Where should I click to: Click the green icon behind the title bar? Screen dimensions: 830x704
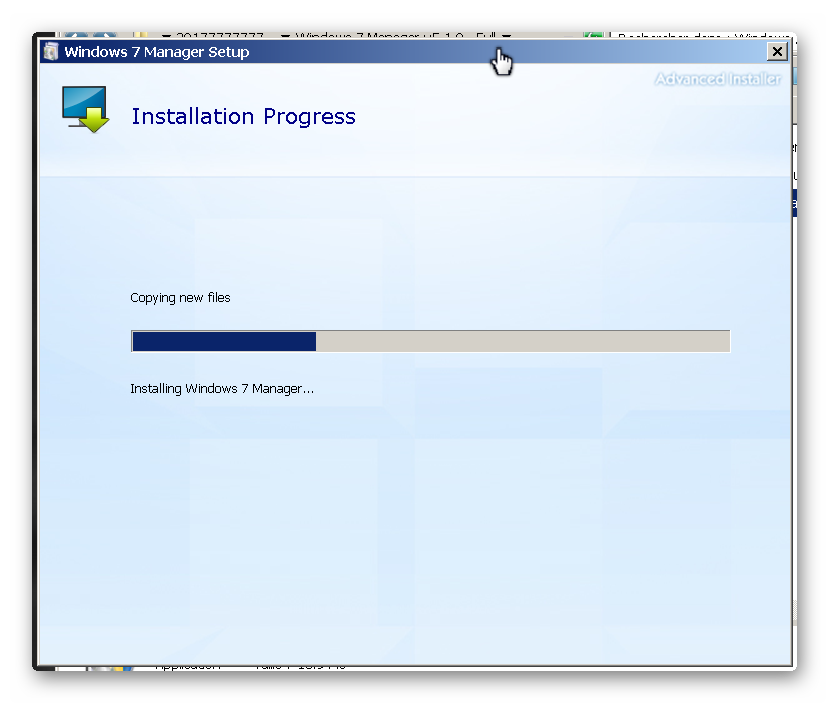(x=593, y=37)
